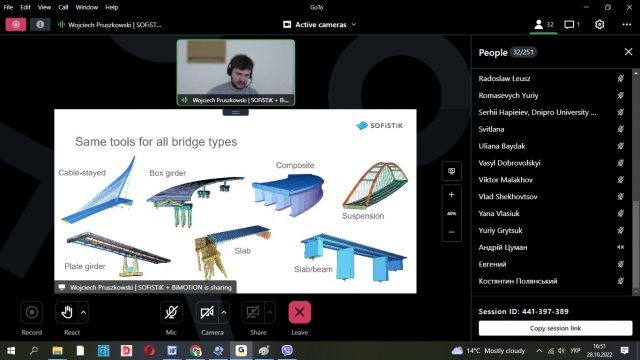Click the Record button icon
640x360 pixels.
tap(31, 312)
